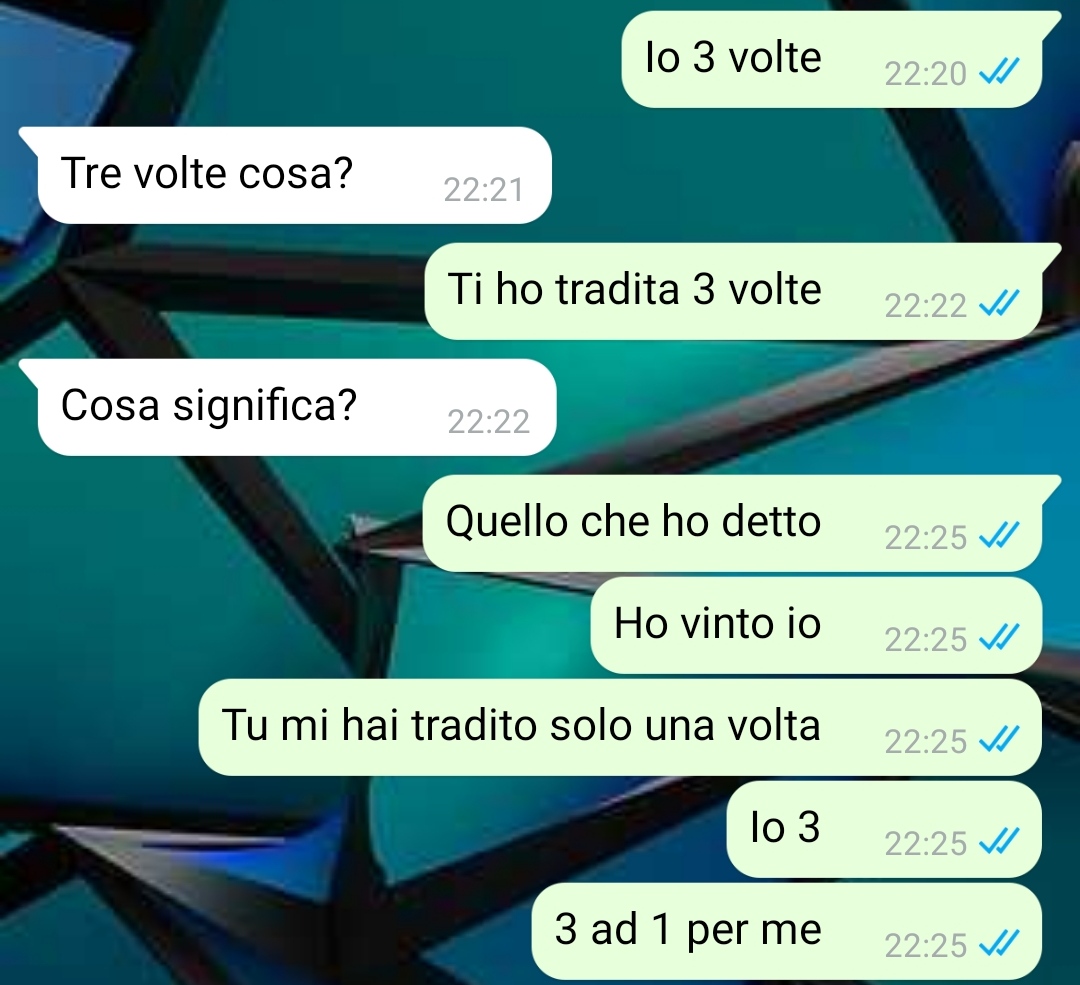Tap the short 'Io 3' message bubble

(884, 829)
